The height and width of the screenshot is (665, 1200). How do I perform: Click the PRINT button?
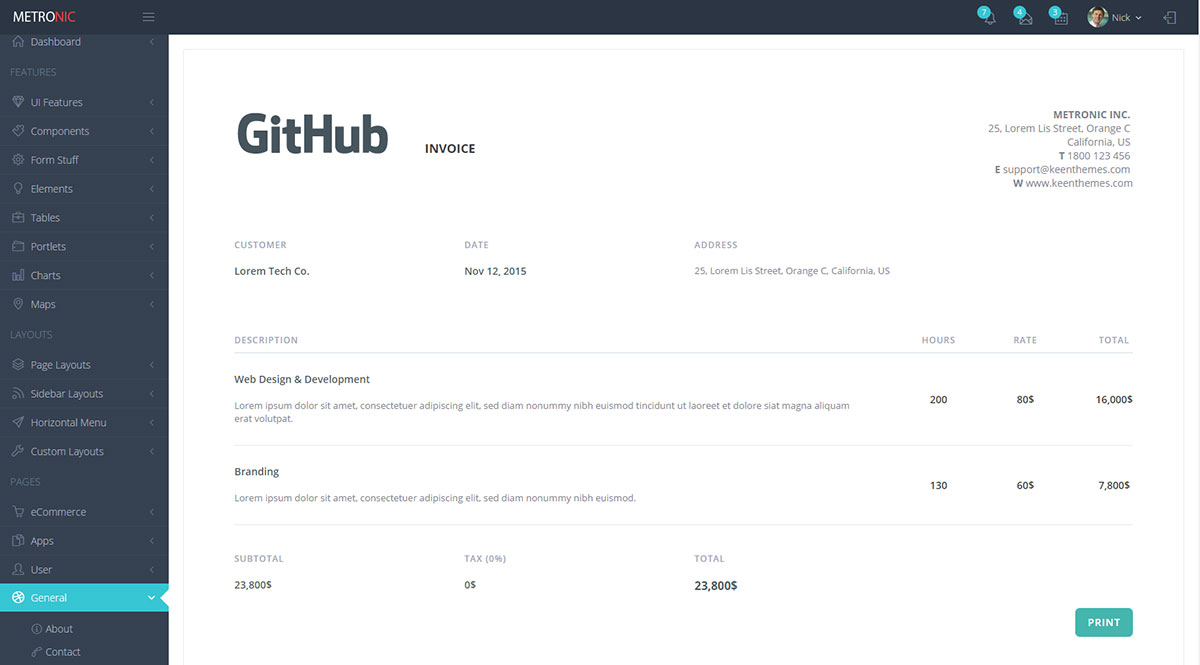coord(1104,622)
